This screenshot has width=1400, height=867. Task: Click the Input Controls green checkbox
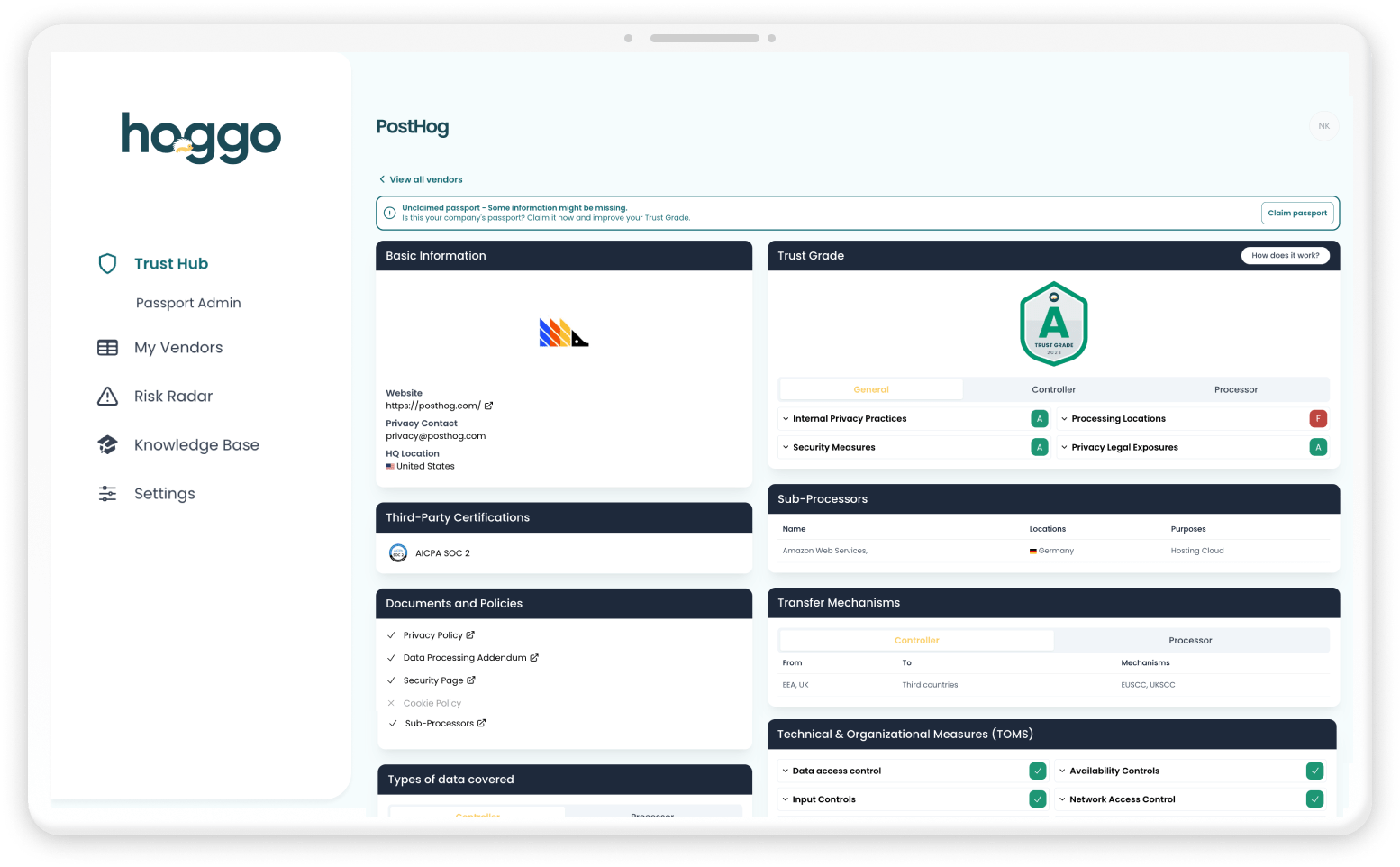(x=1038, y=799)
